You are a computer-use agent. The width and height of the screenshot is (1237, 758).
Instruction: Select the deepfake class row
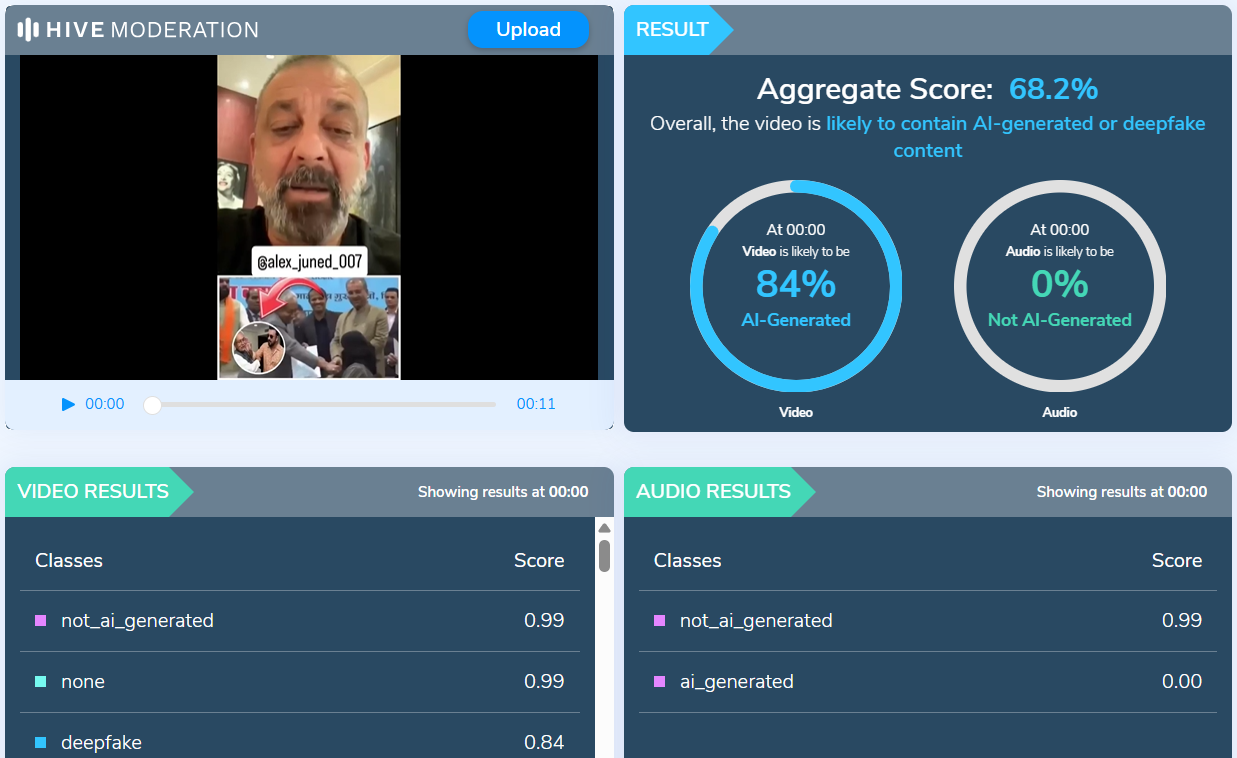[x=300, y=742]
